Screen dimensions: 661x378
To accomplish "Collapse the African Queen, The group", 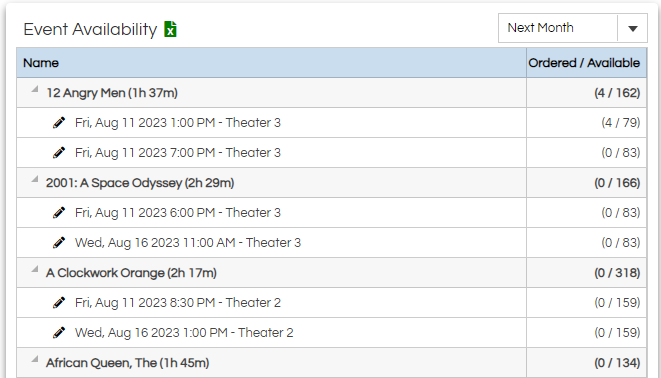I will (x=35, y=359).
